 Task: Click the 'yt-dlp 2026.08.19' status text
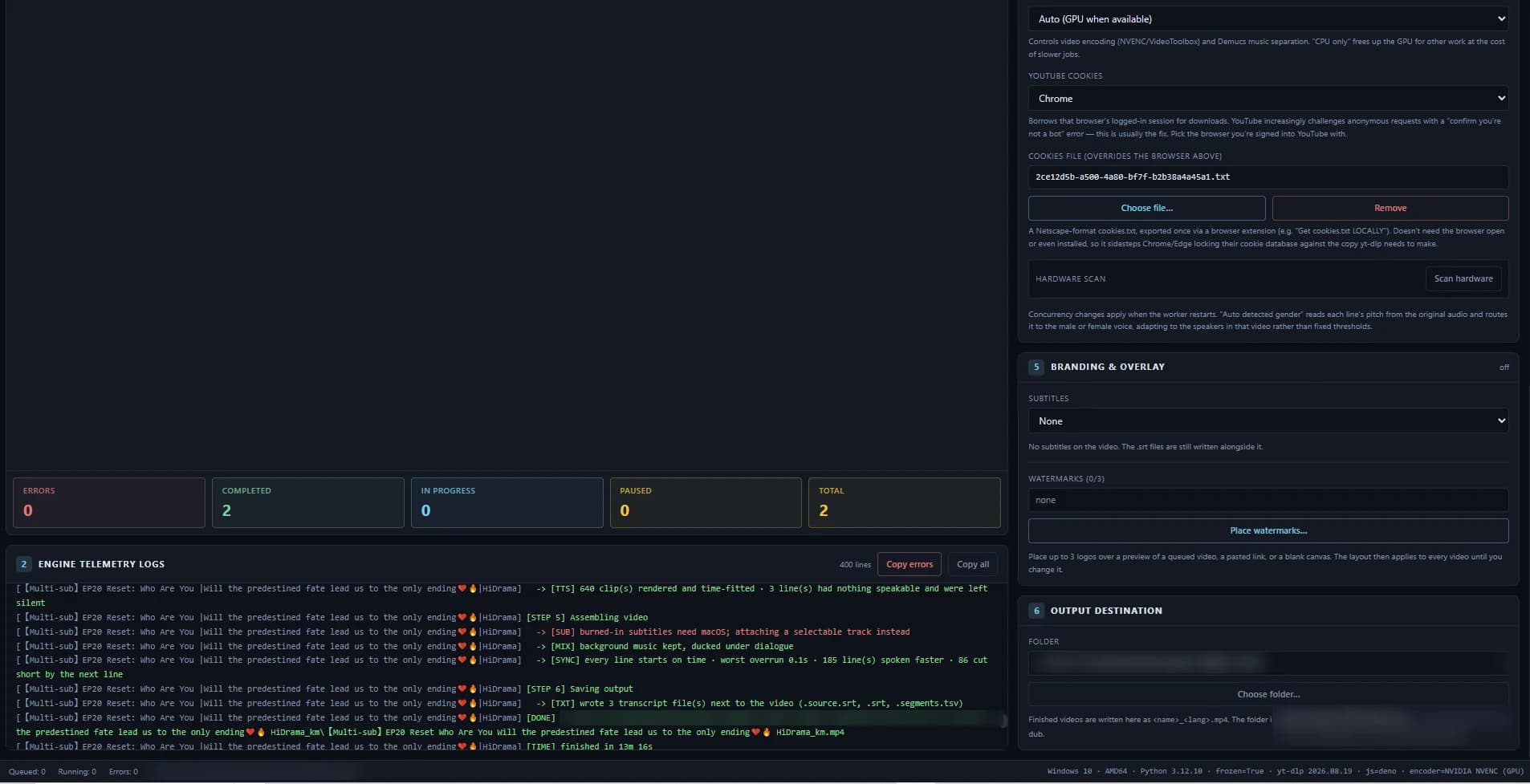[x=1314, y=771]
